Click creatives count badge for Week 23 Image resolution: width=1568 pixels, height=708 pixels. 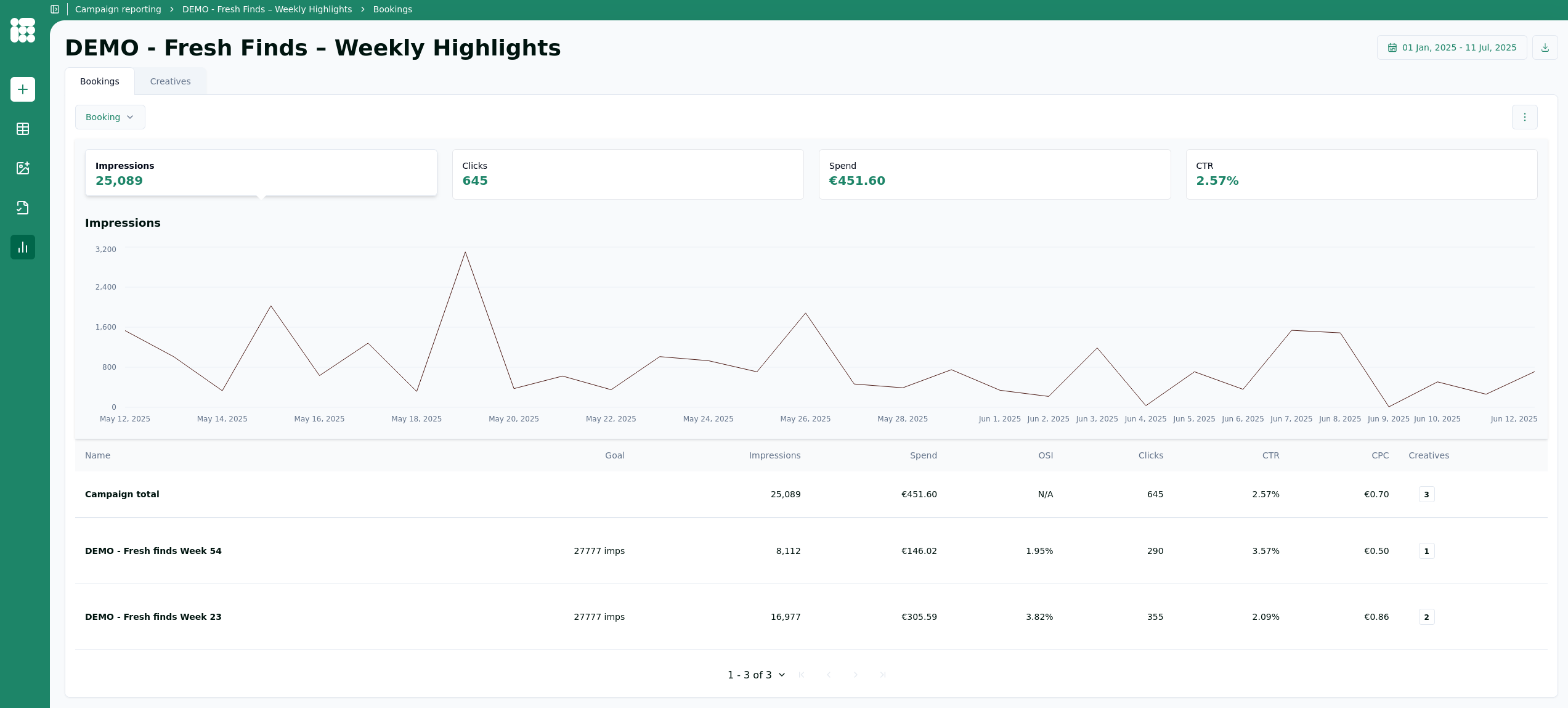coord(1426,617)
